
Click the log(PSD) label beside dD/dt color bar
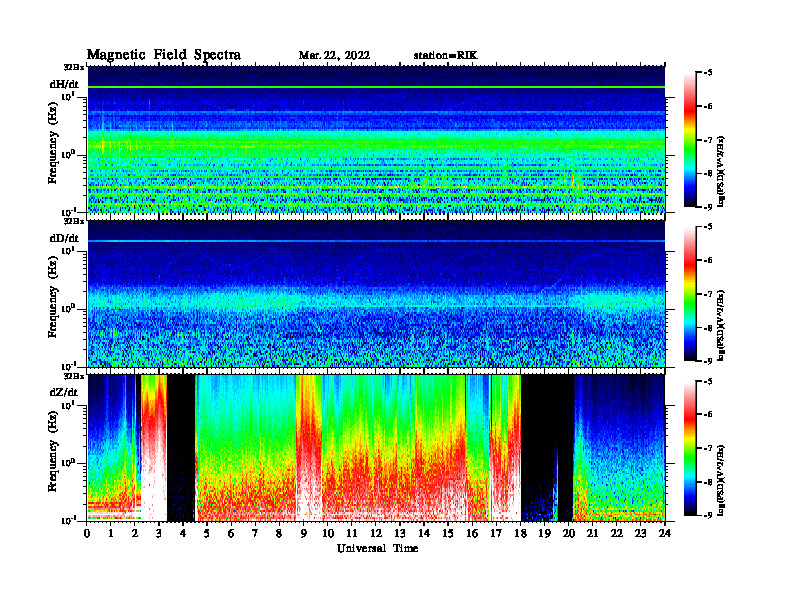[722, 325]
